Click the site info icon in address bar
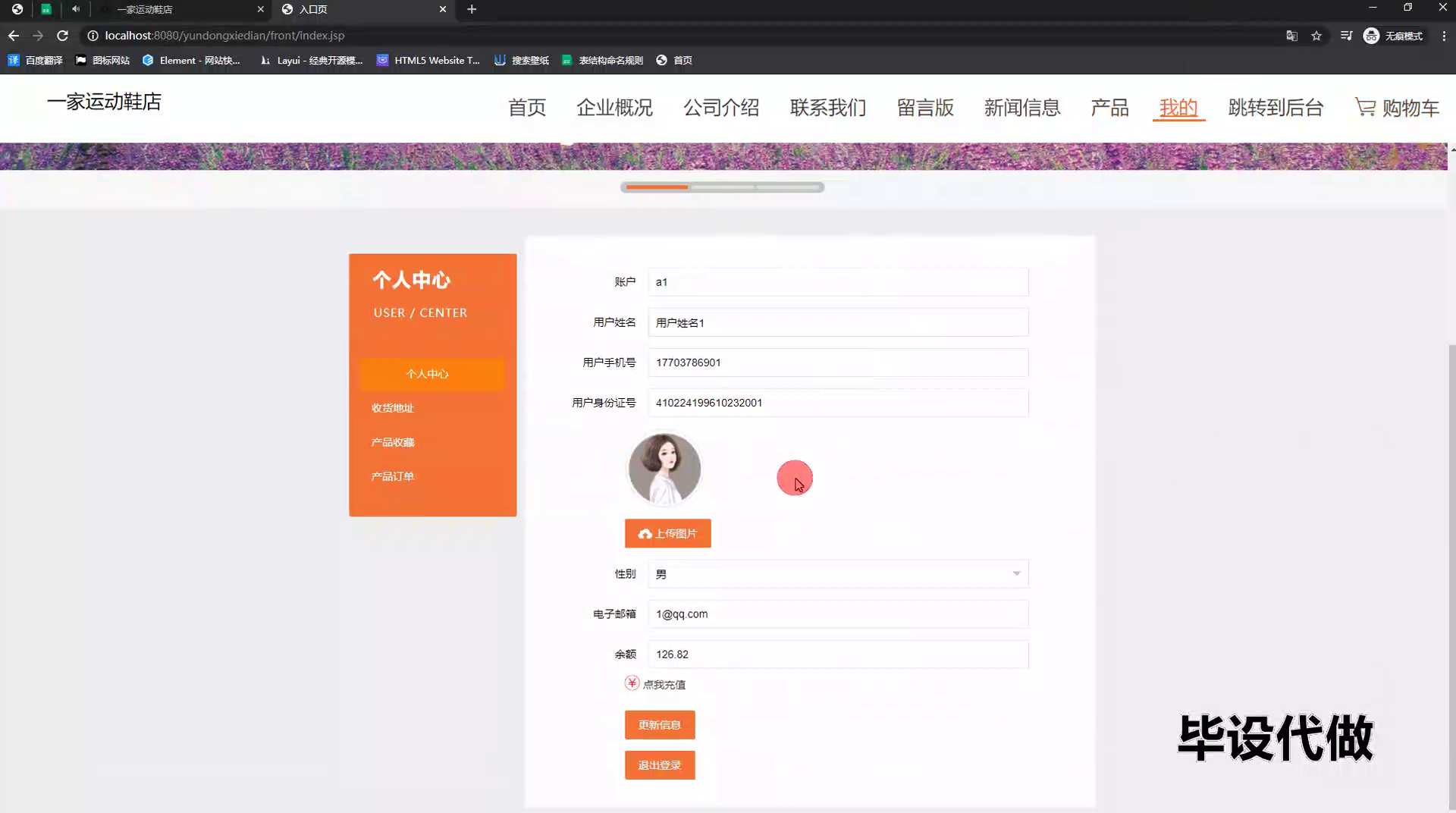This screenshot has width=1456, height=813. pos(93,36)
